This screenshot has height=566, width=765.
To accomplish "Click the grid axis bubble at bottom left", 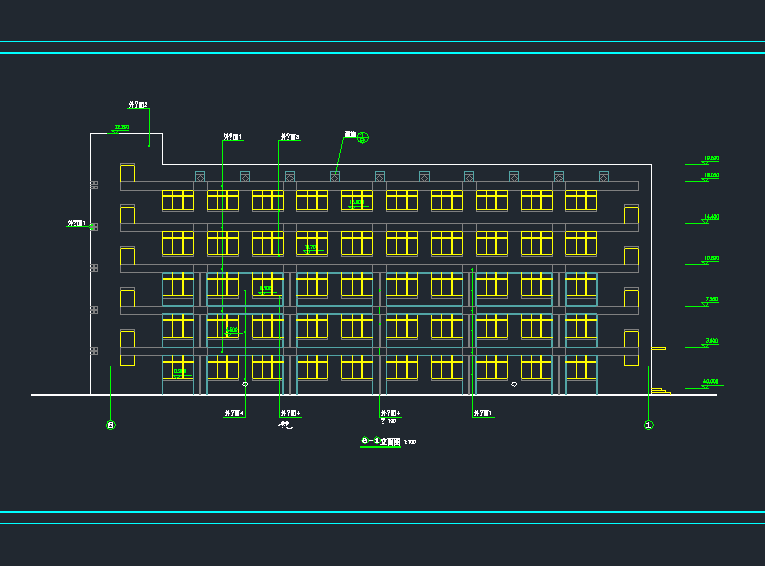I will [x=111, y=425].
